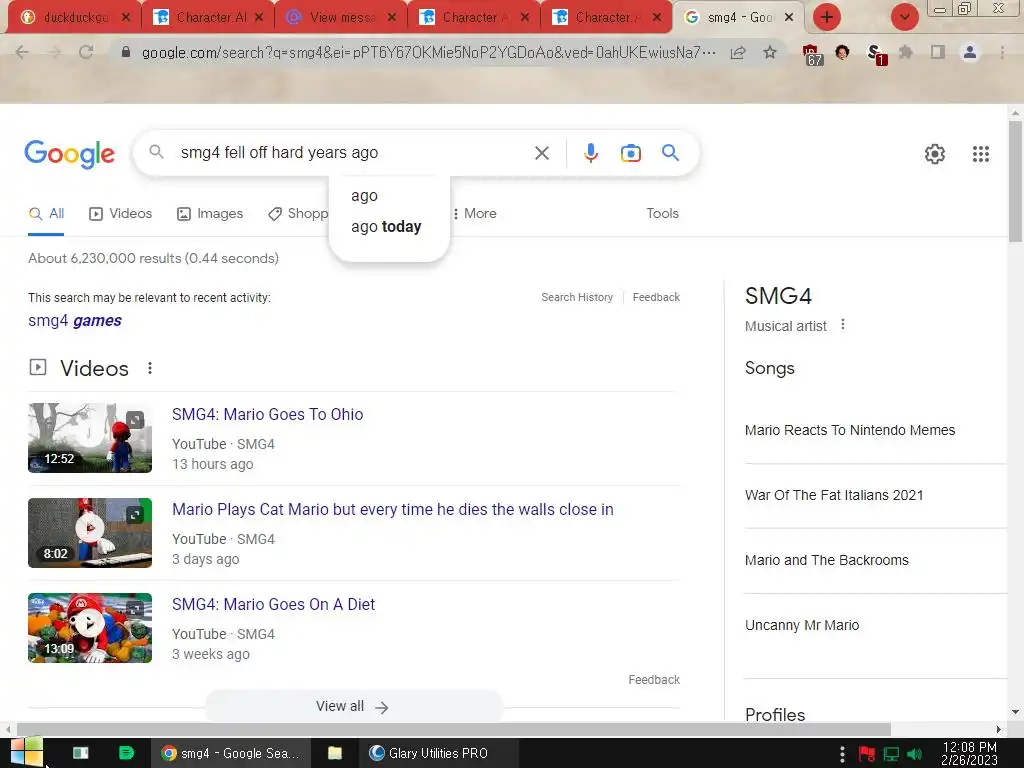Click the share page icon in address bar

click(738, 52)
